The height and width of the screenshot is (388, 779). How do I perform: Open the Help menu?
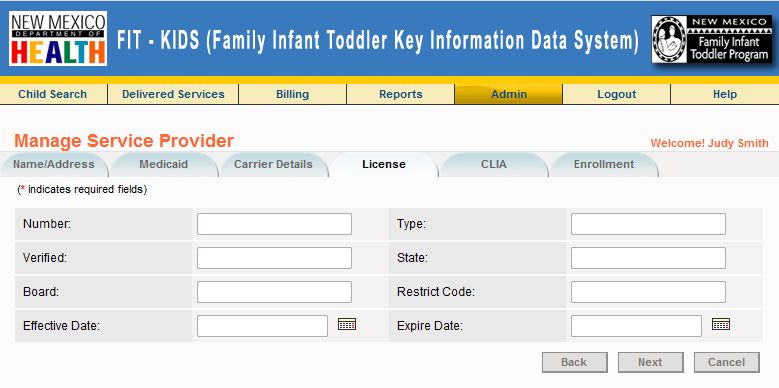[725, 94]
